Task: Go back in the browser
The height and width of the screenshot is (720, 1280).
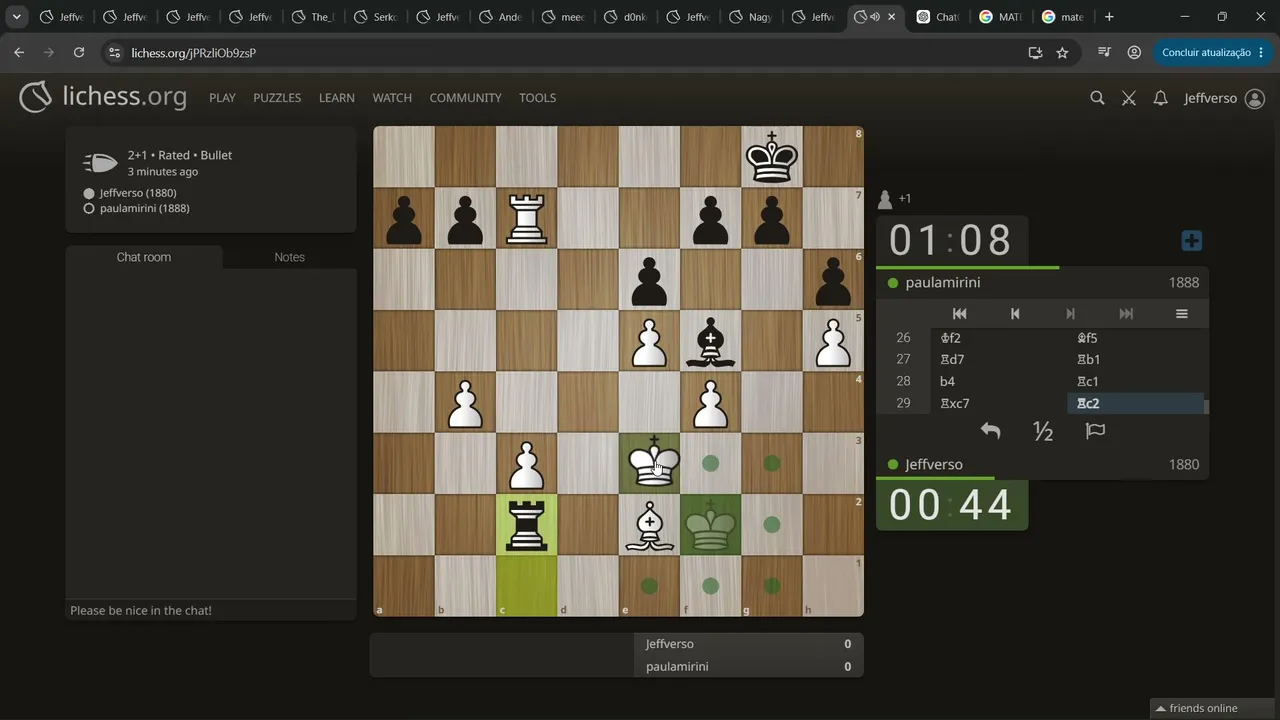Action: (19, 52)
